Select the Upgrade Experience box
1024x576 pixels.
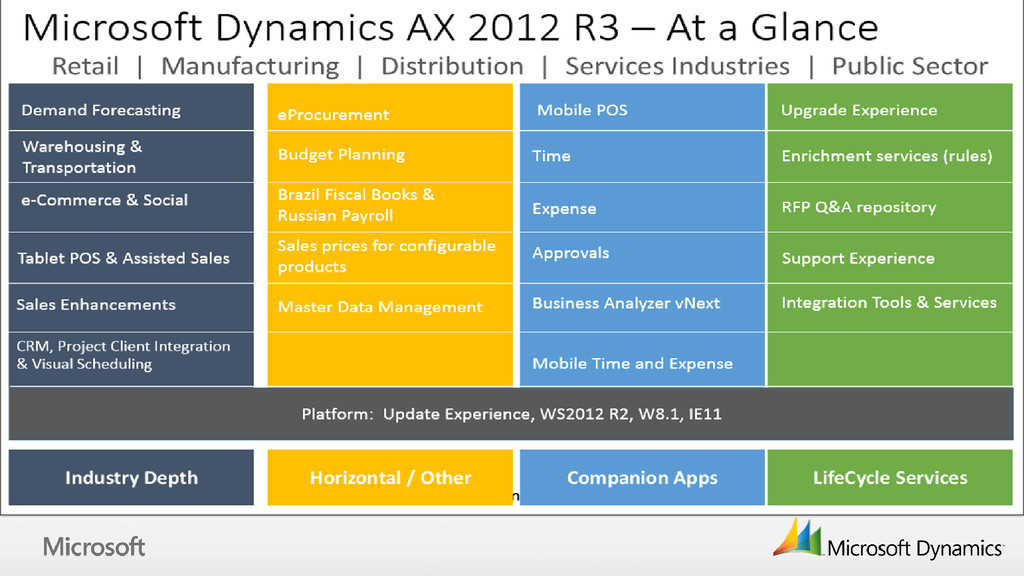coord(889,107)
